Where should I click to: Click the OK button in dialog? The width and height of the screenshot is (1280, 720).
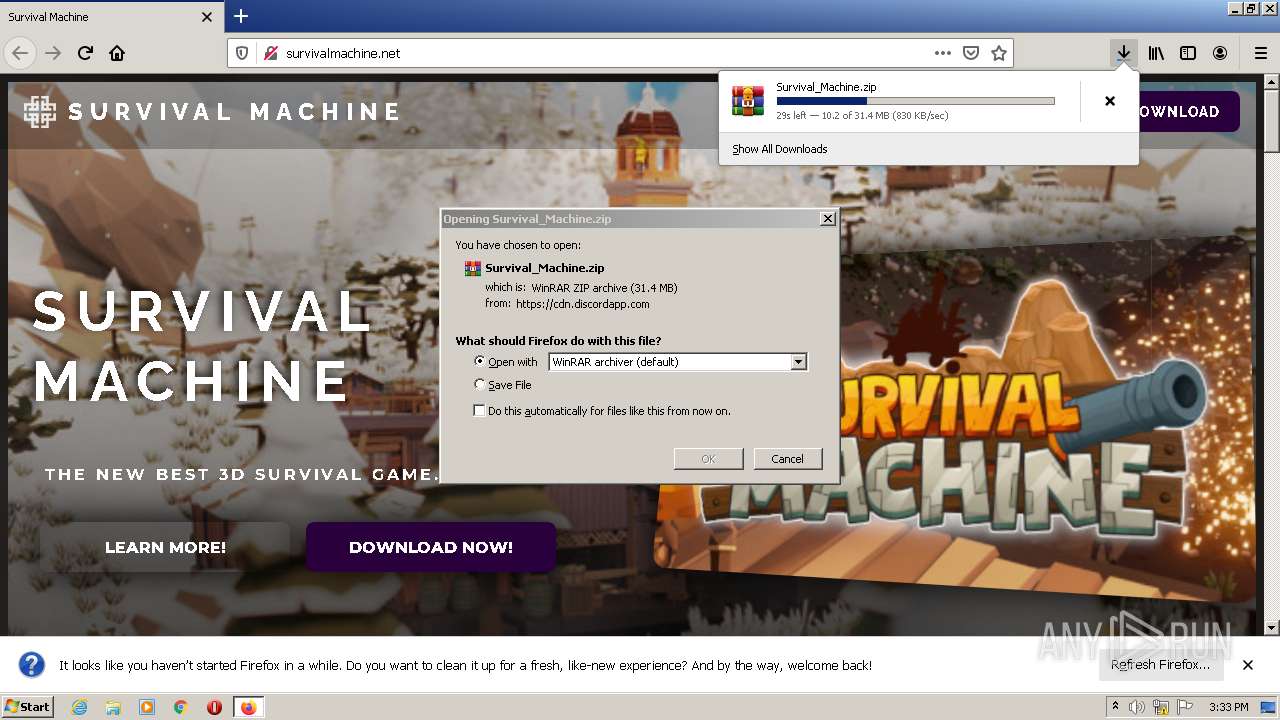[x=708, y=459]
